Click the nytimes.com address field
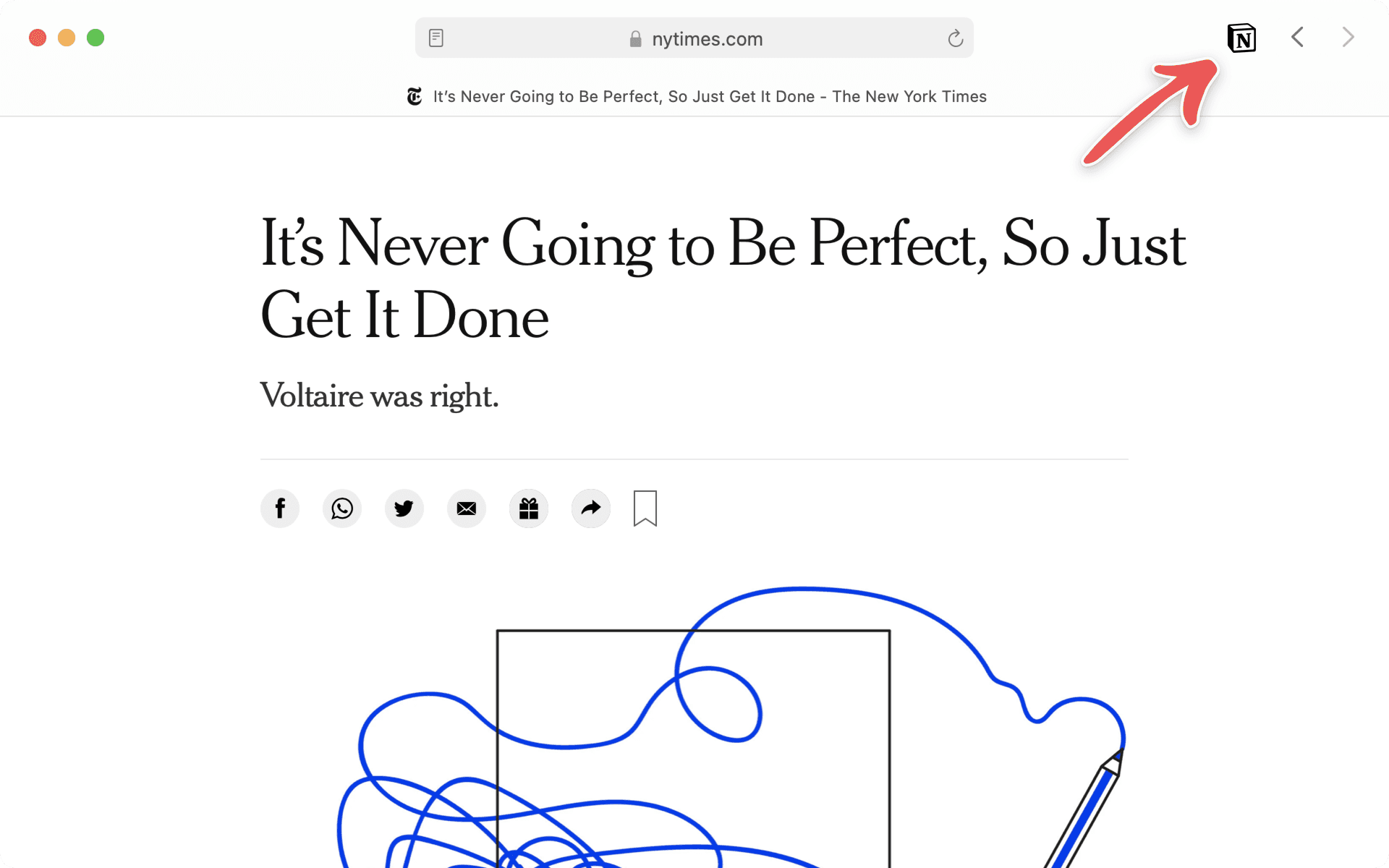The height and width of the screenshot is (868, 1389). pos(707,38)
